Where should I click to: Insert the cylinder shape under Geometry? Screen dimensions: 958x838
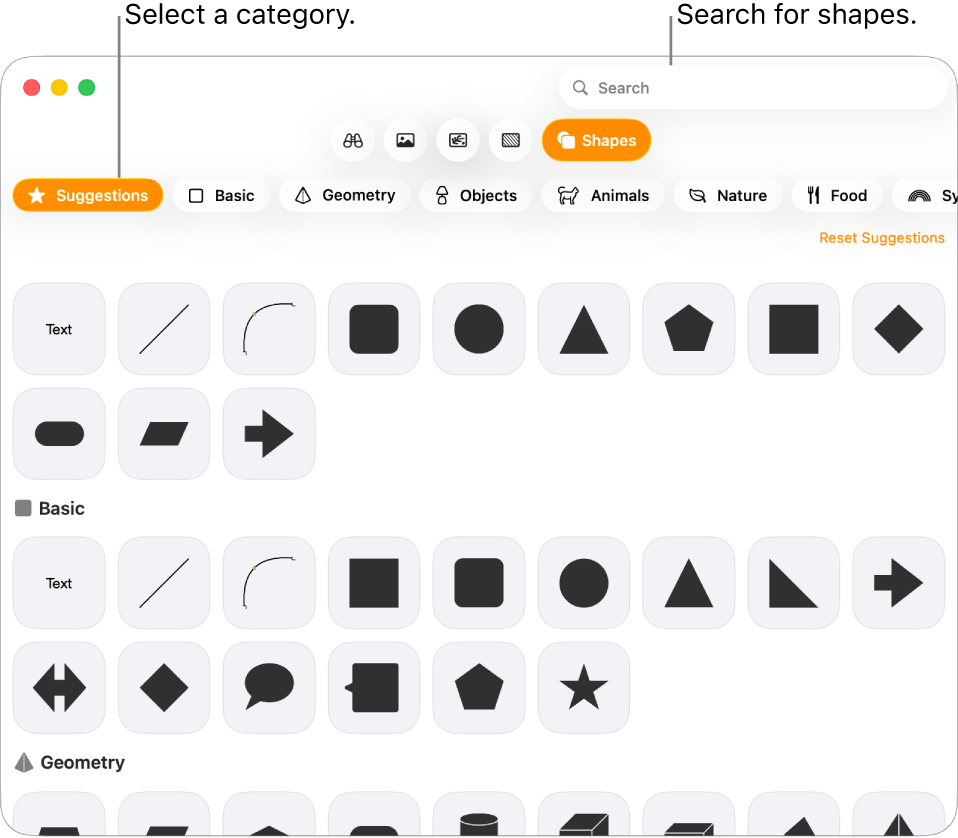(478, 820)
